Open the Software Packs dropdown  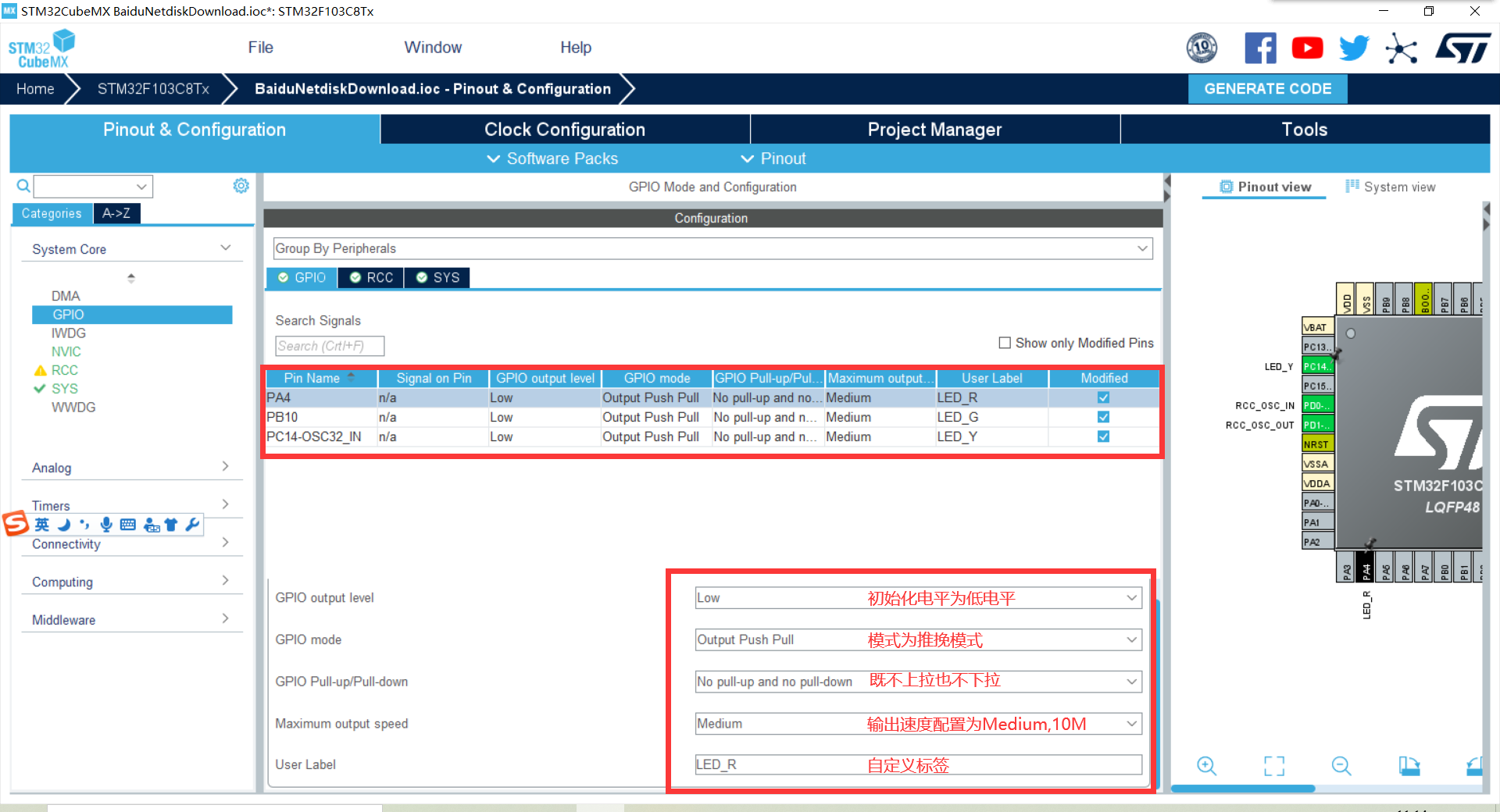[552, 158]
